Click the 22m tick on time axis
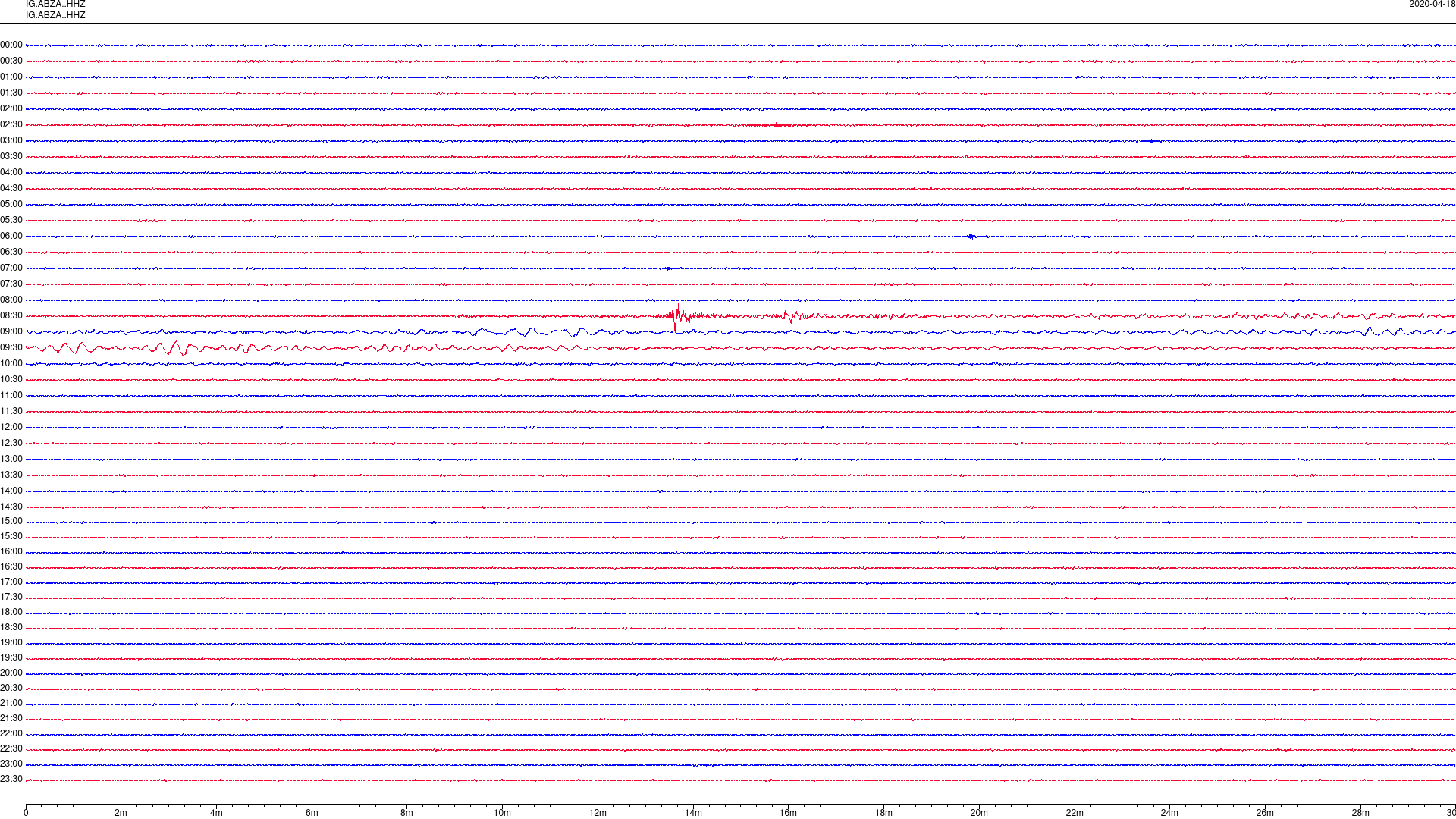The image size is (1456, 819). pos(1075,813)
